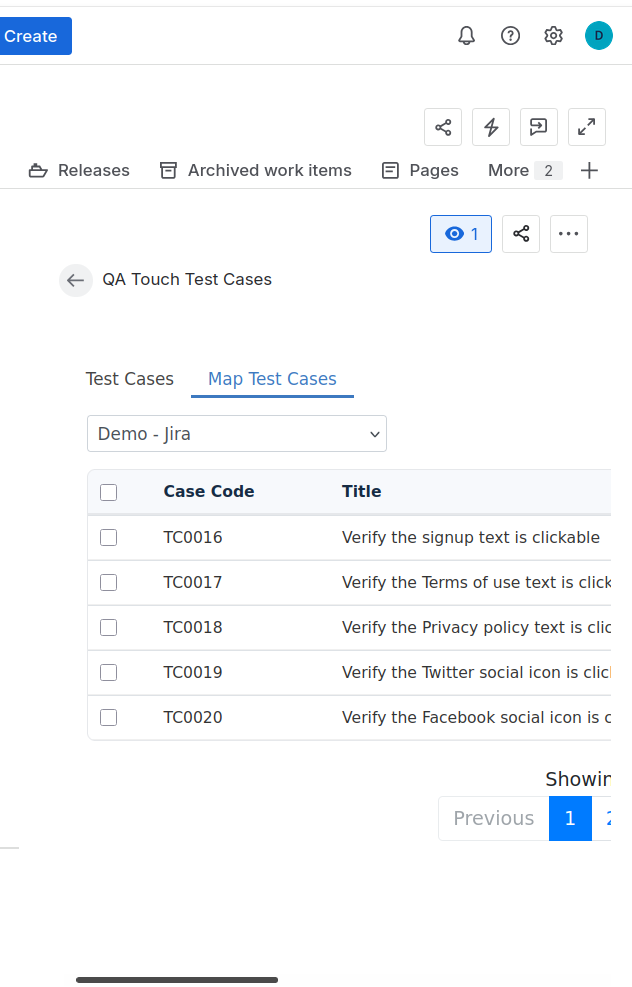
Task: Open the help question mark icon
Action: click(510, 35)
